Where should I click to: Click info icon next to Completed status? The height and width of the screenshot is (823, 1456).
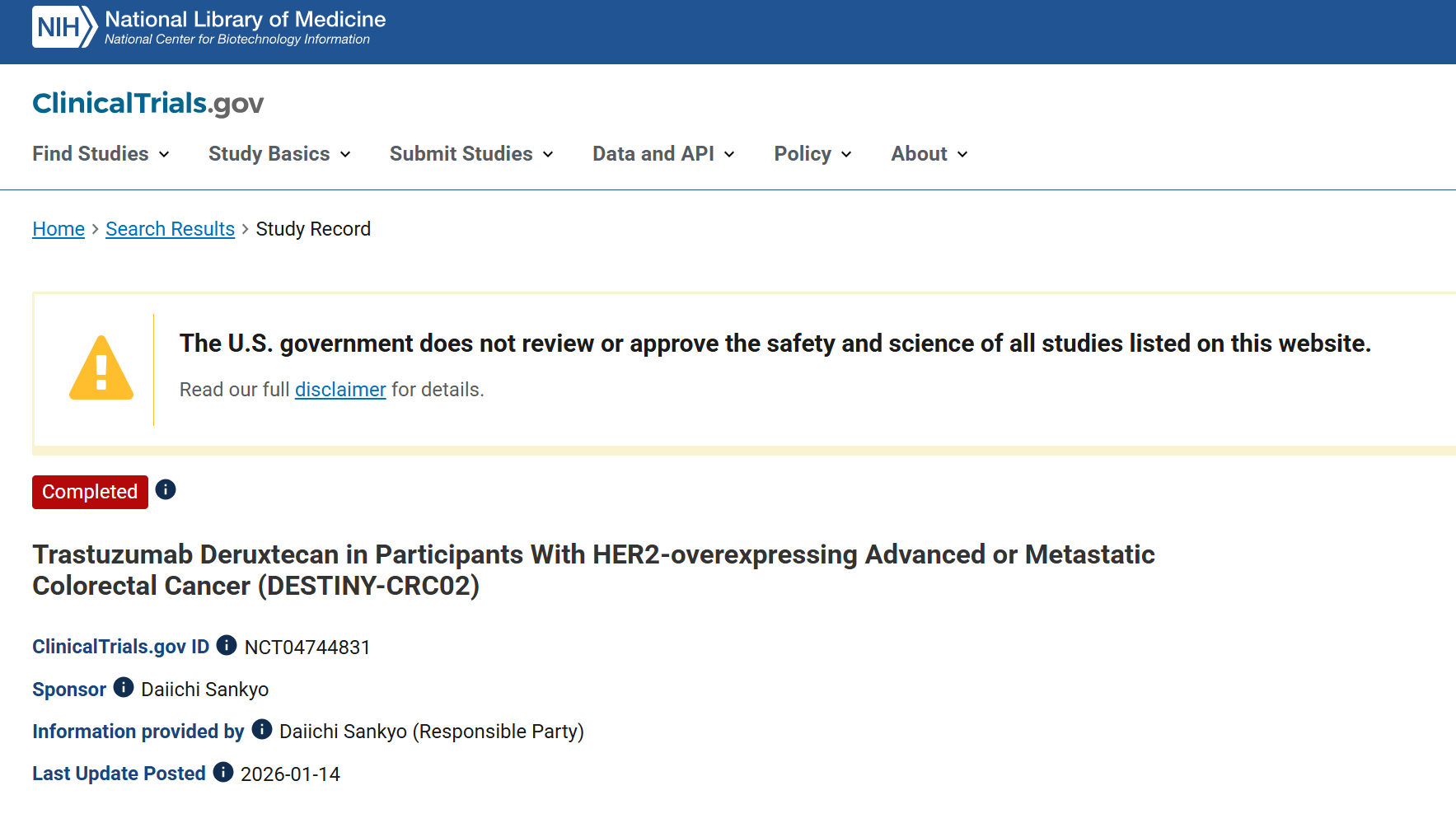coord(166,490)
